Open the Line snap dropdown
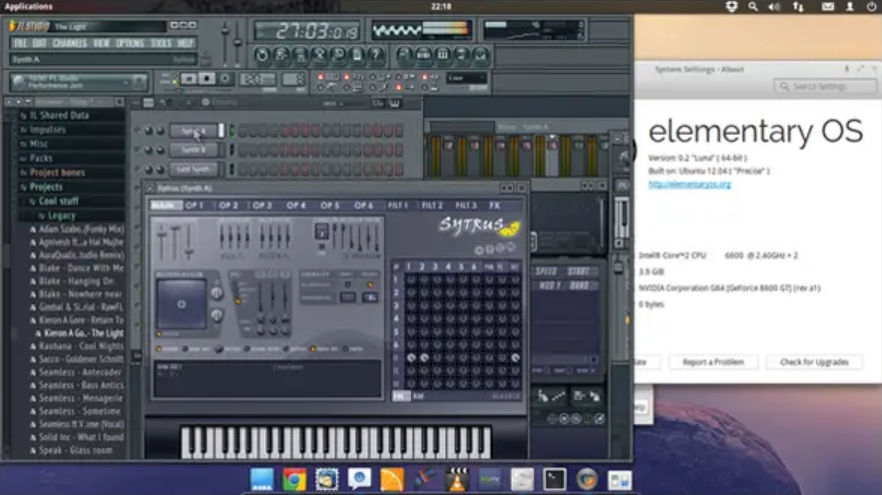Viewport: 882px width, 495px height. pyautogui.click(x=466, y=78)
